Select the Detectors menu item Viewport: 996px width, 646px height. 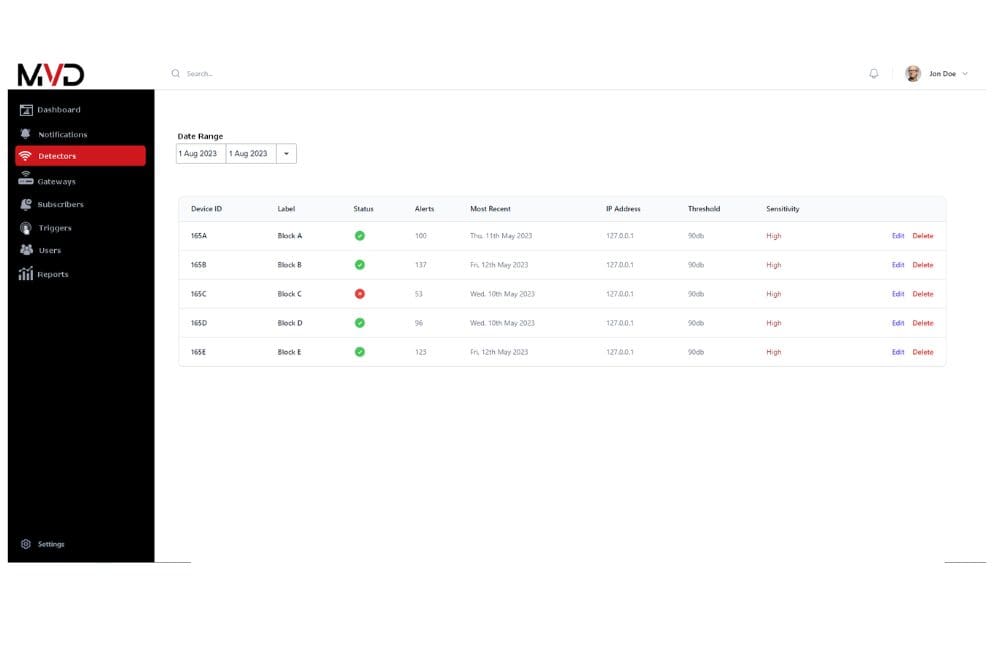click(80, 156)
